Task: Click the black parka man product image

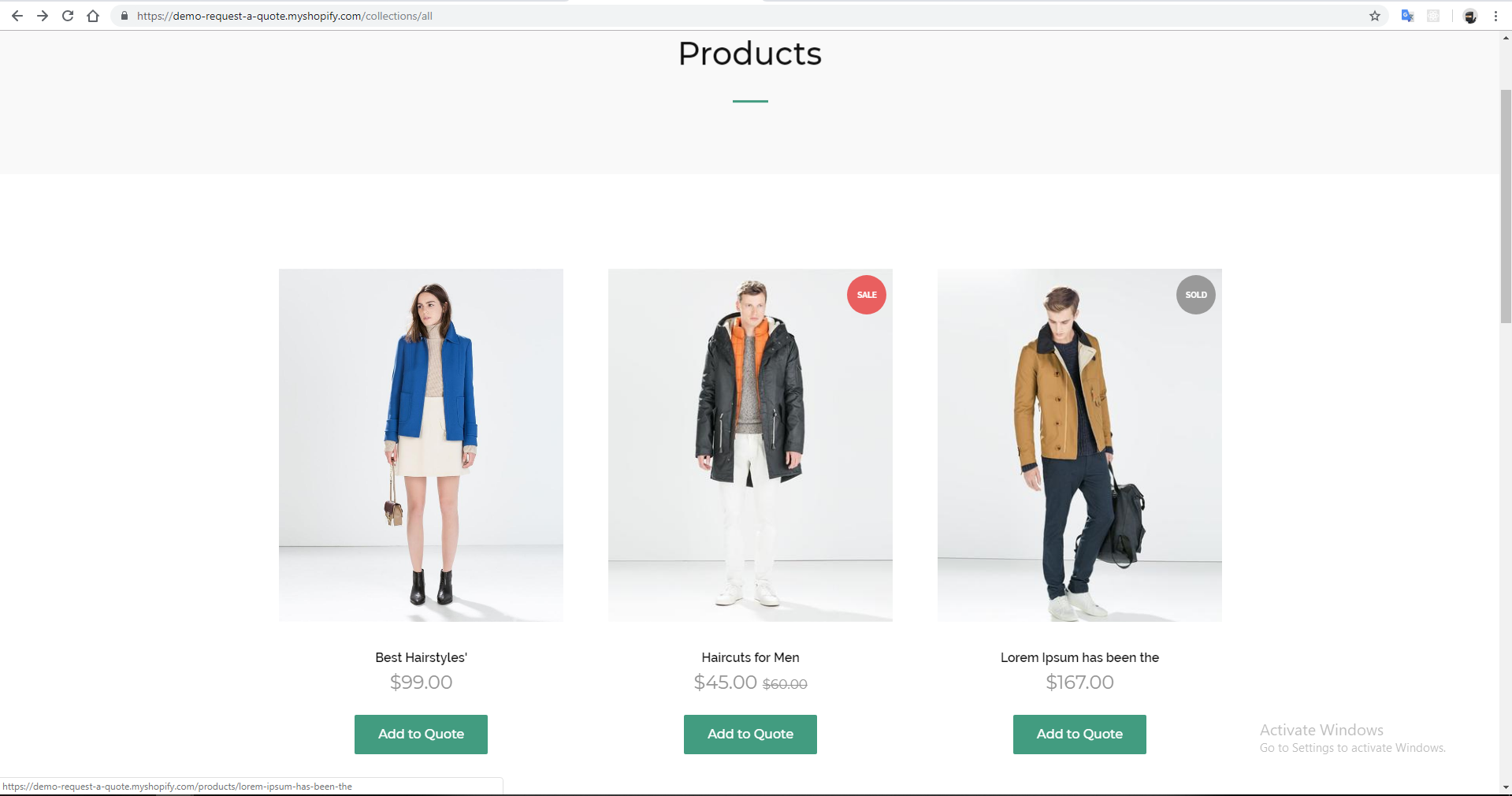Action: 750,445
